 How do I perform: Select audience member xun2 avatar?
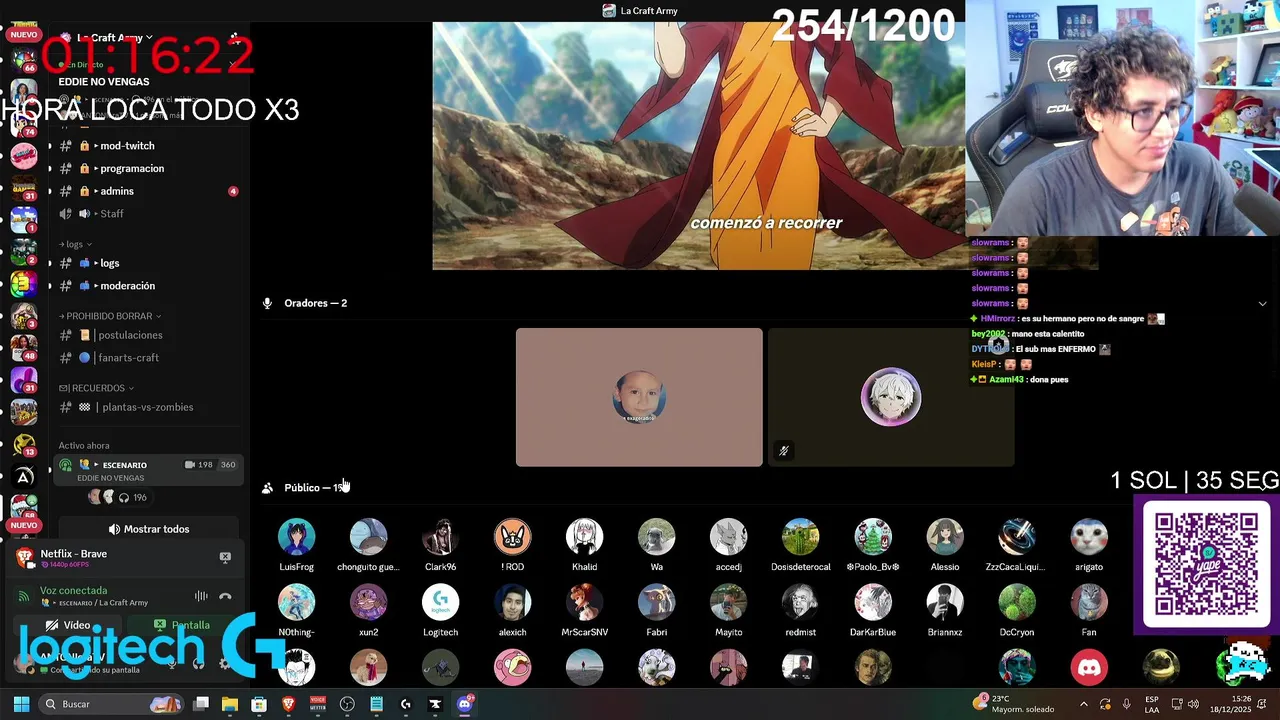(x=368, y=603)
